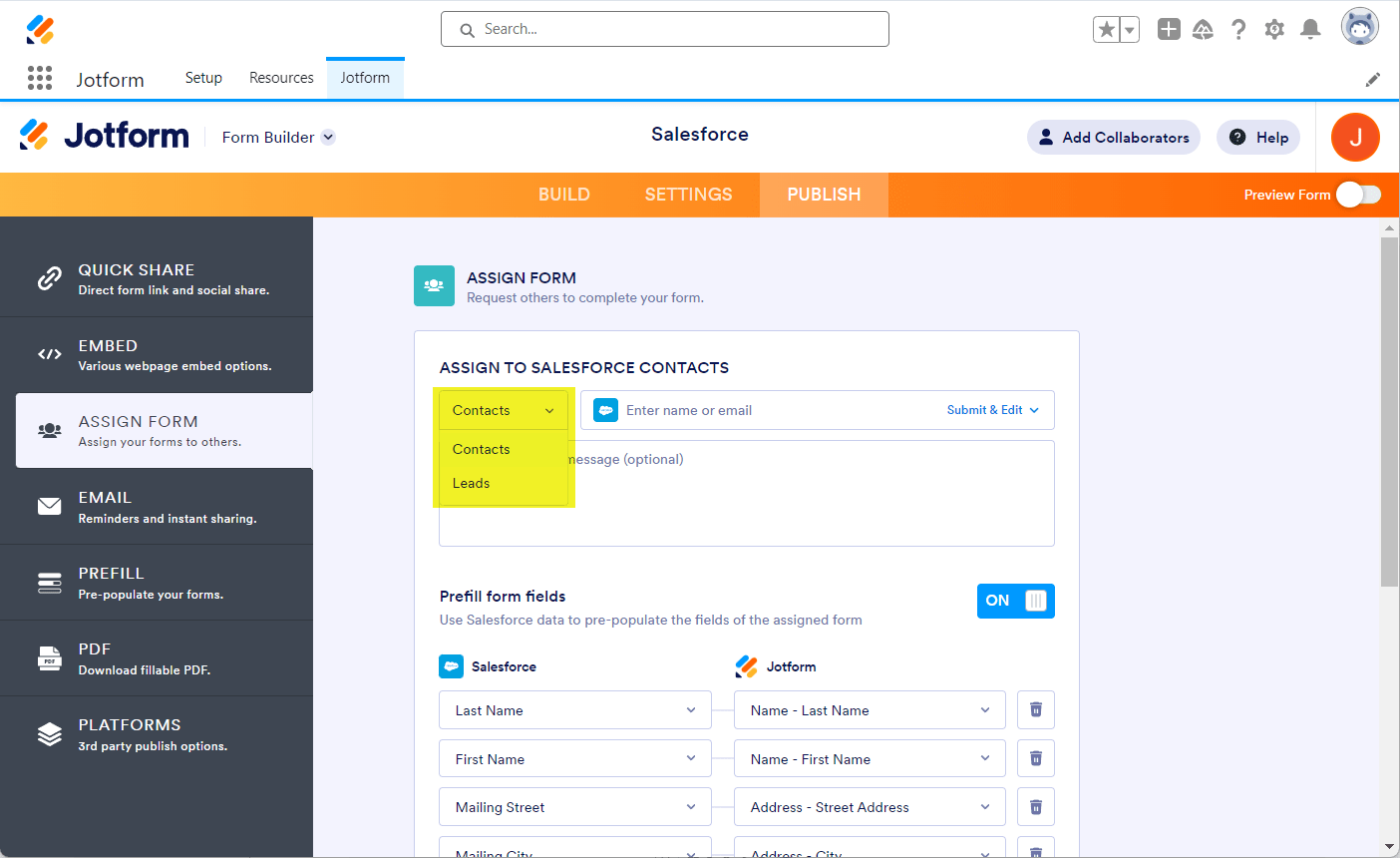Switch to the SETTINGS tab
The width and height of the screenshot is (1400, 858).
point(688,195)
